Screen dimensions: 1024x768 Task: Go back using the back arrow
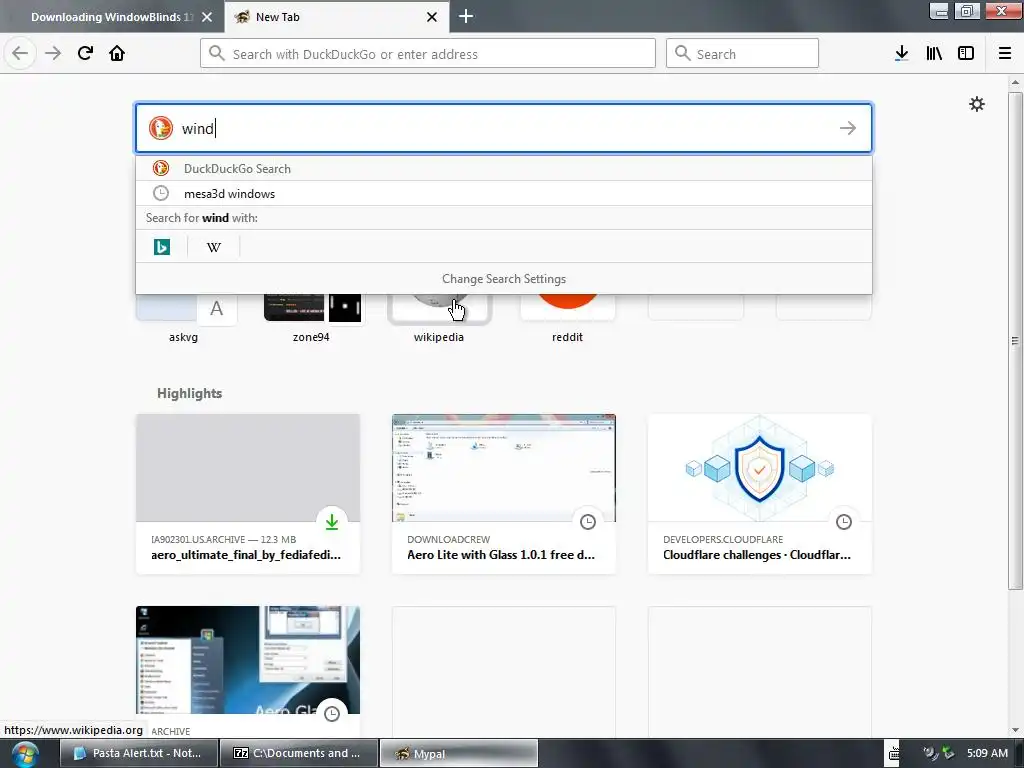click(x=20, y=53)
